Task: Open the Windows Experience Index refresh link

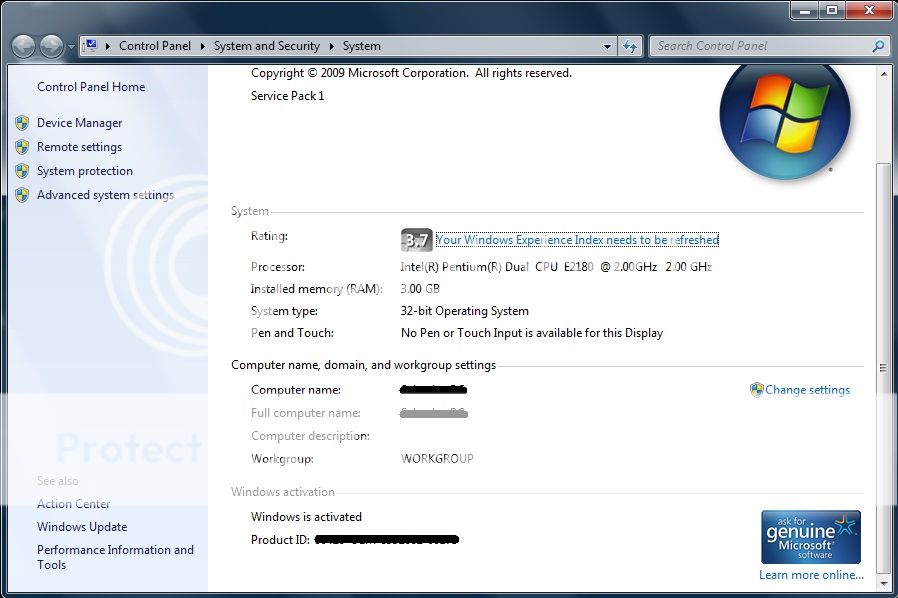Action: coord(577,240)
